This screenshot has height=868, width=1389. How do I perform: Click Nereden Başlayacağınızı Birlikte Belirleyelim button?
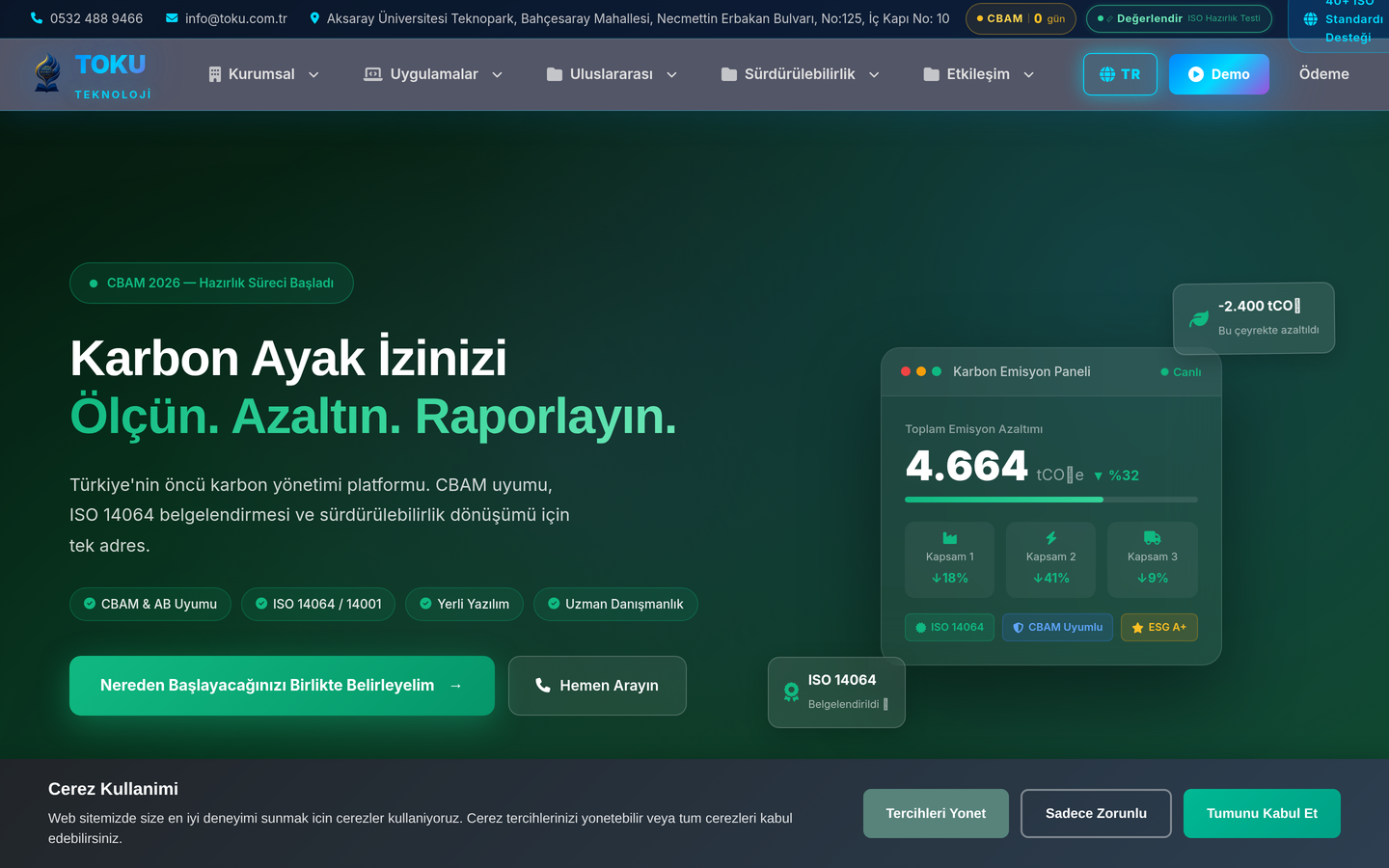(x=282, y=686)
